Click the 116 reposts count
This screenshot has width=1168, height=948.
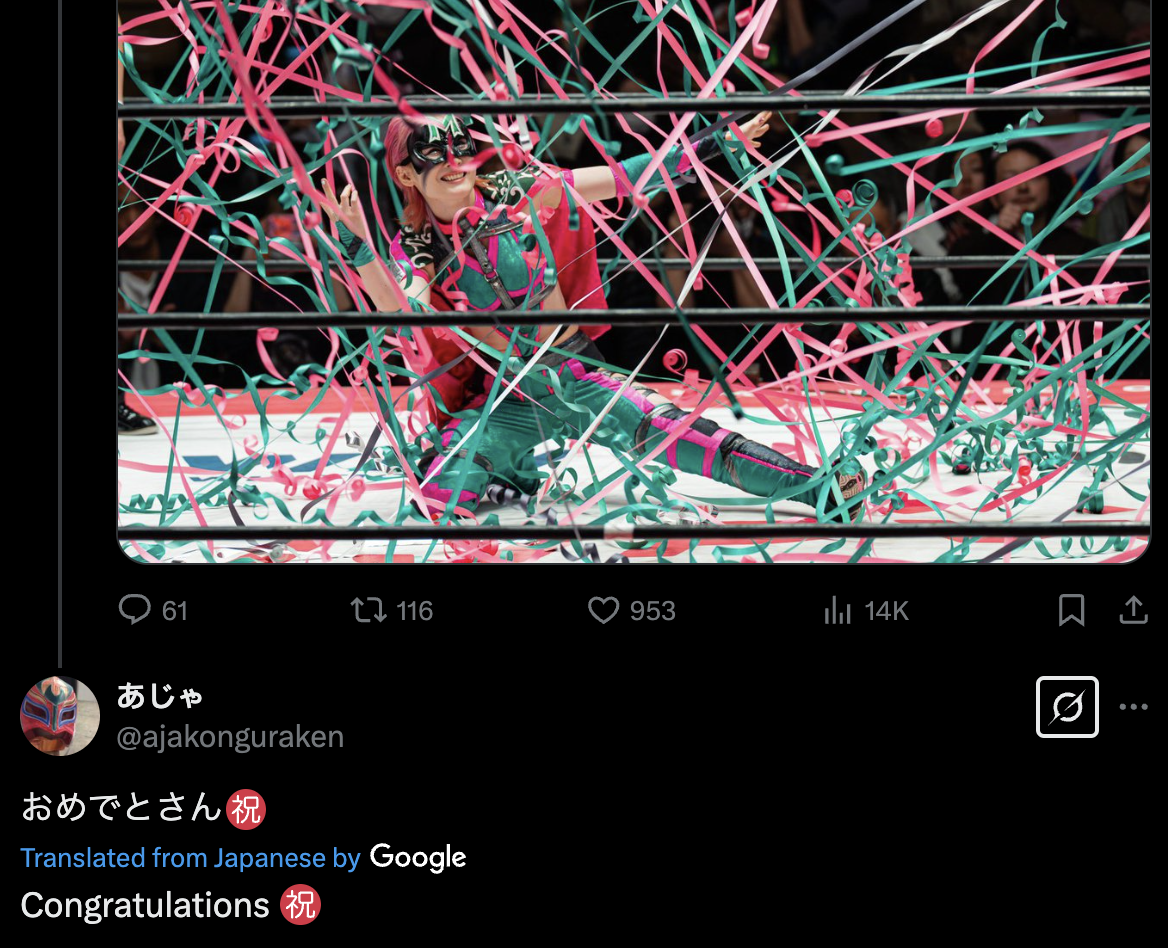click(x=414, y=611)
